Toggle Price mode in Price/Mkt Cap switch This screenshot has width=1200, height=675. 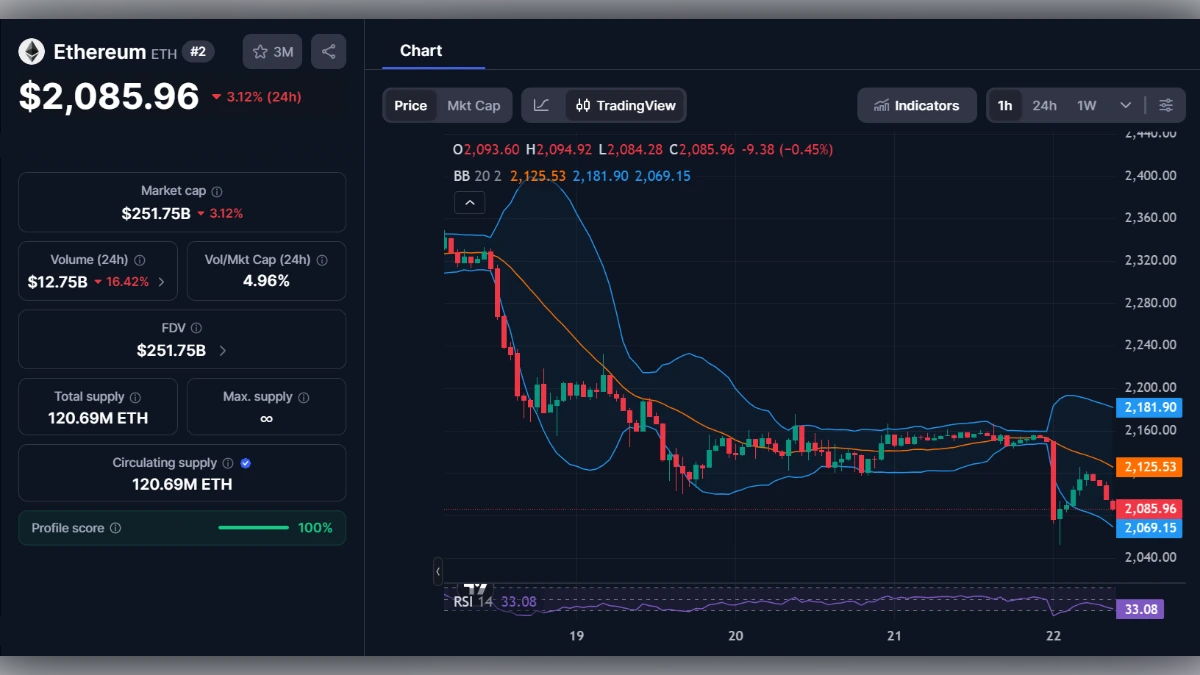[x=410, y=104]
